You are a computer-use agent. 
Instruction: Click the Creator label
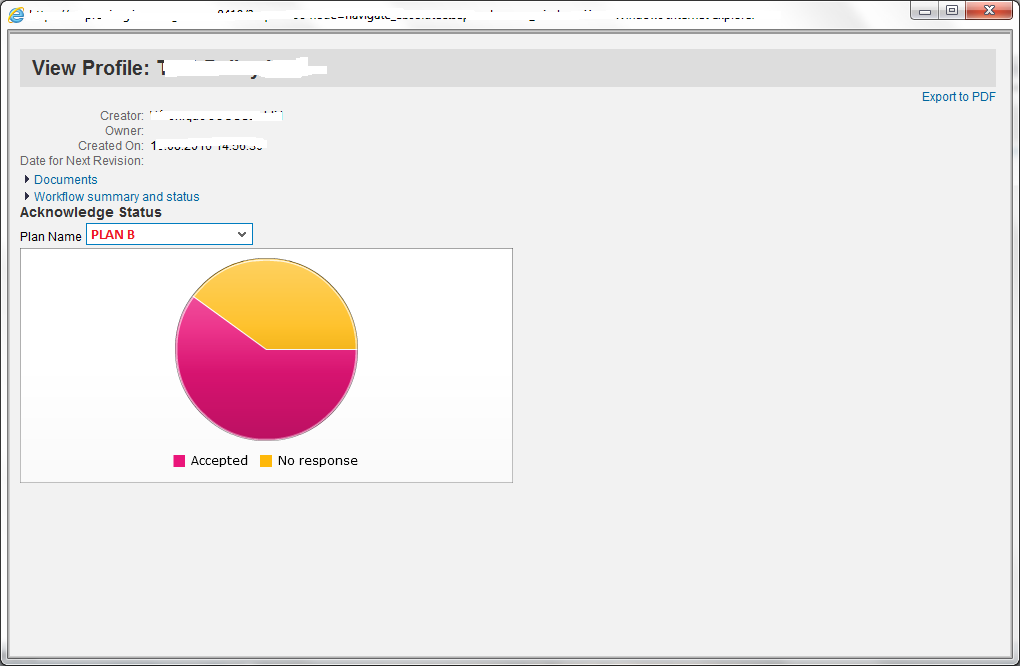[122, 116]
